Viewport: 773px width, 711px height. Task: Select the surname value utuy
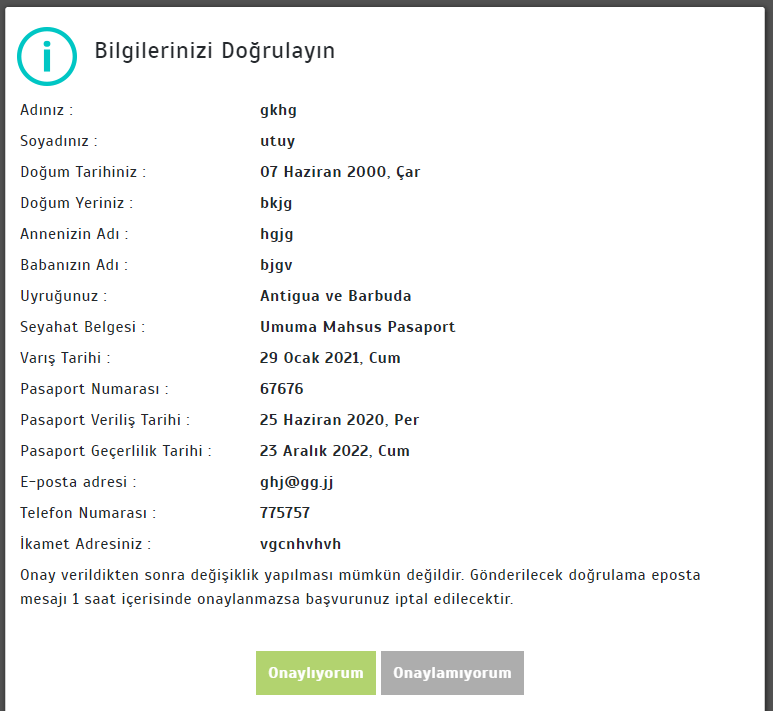pyautogui.click(x=278, y=142)
